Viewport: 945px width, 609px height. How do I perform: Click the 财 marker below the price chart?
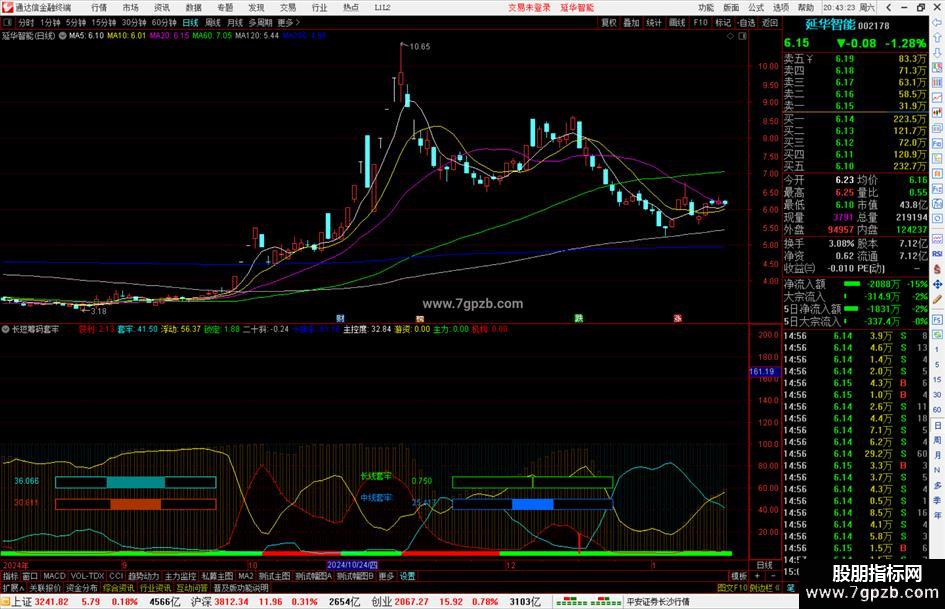pos(341,318)
